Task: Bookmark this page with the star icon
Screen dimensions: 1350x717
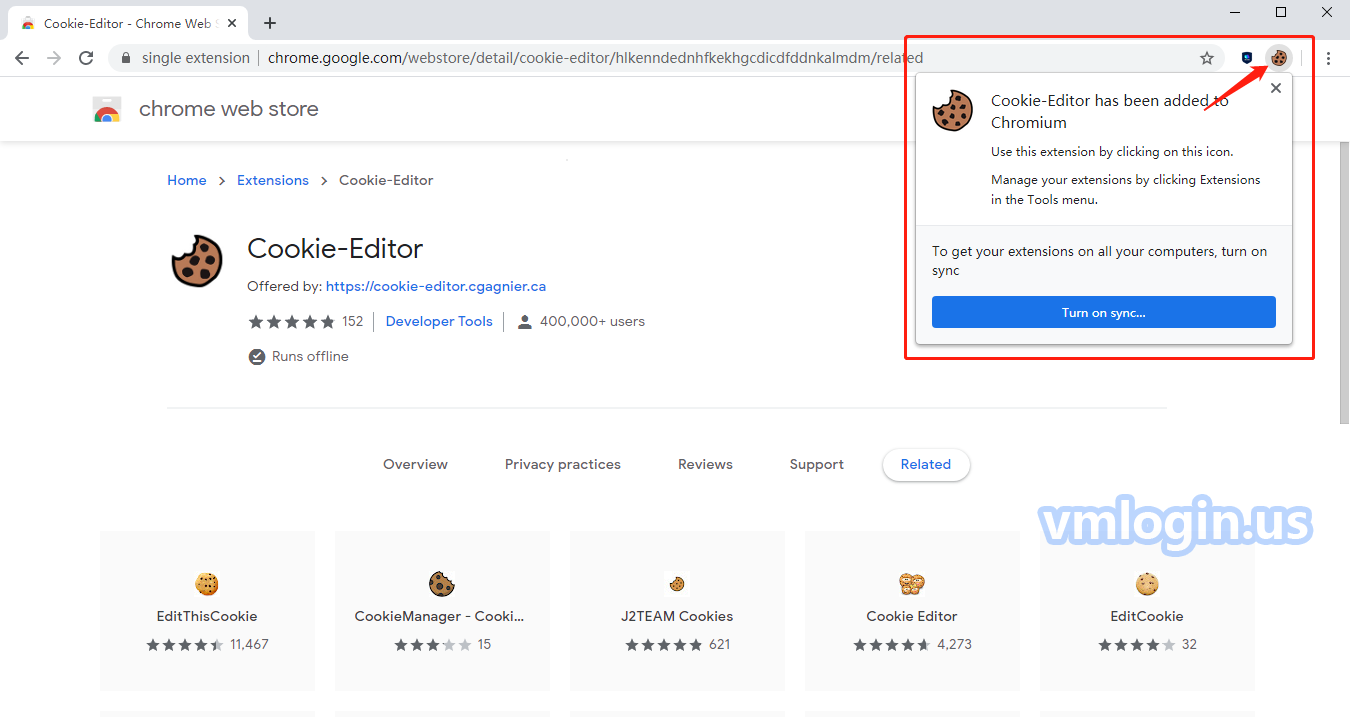Action: tap(1207, 58)
